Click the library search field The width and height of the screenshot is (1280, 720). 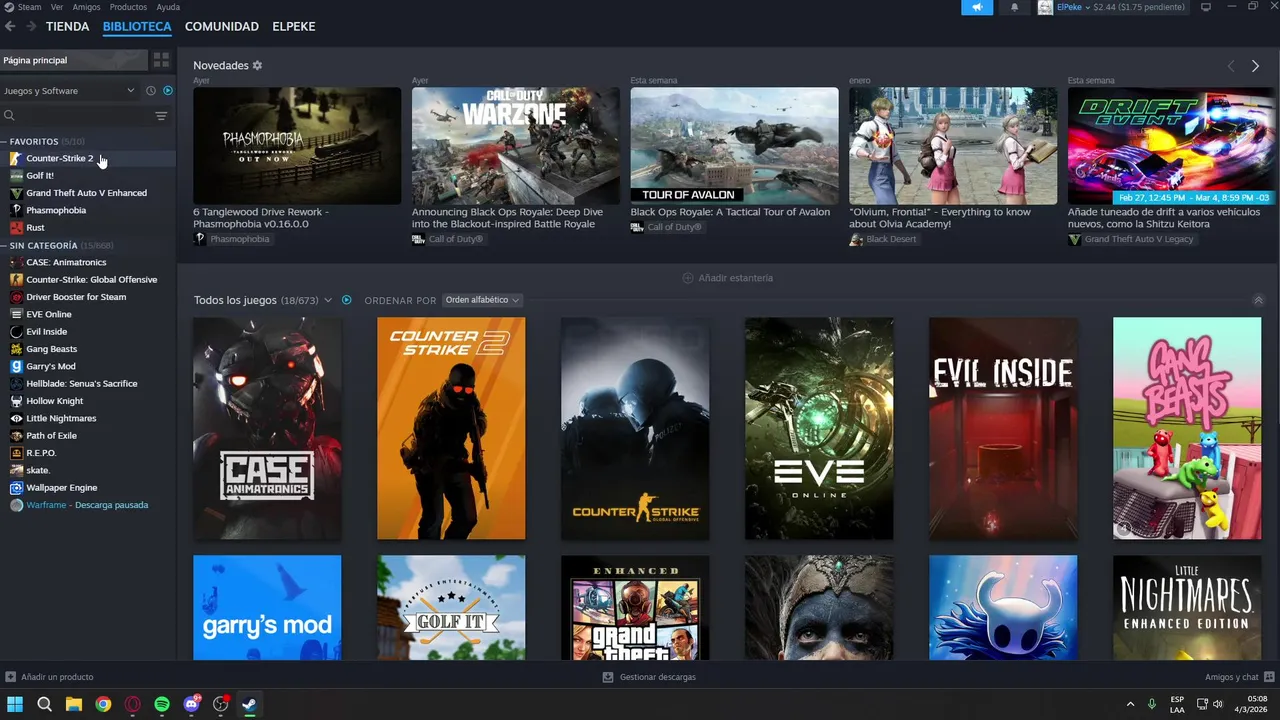coord(75,116)
